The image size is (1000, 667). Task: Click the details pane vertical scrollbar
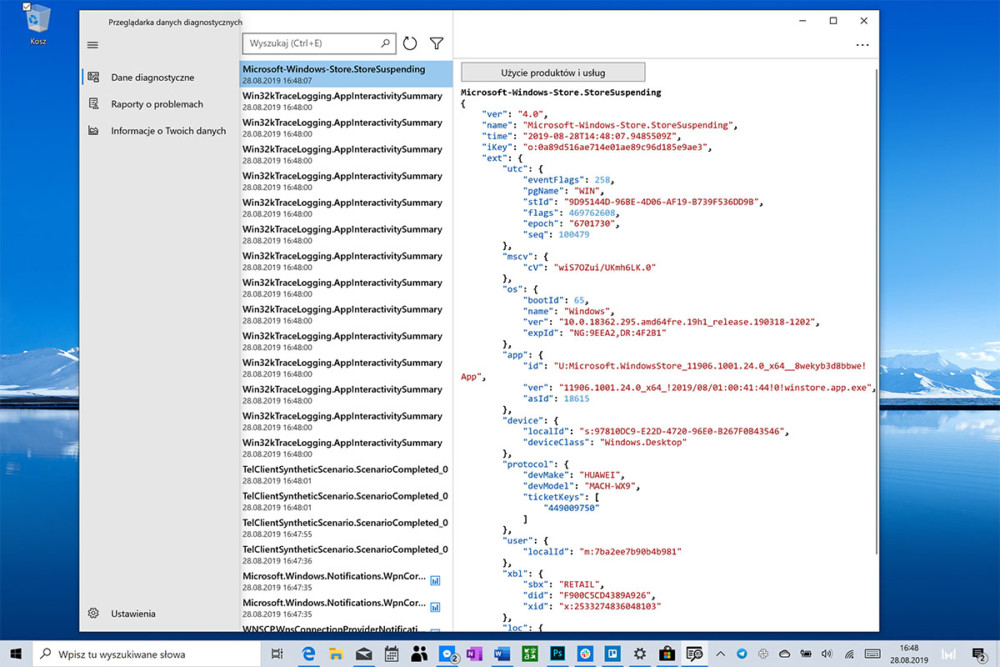pos(876,312)
